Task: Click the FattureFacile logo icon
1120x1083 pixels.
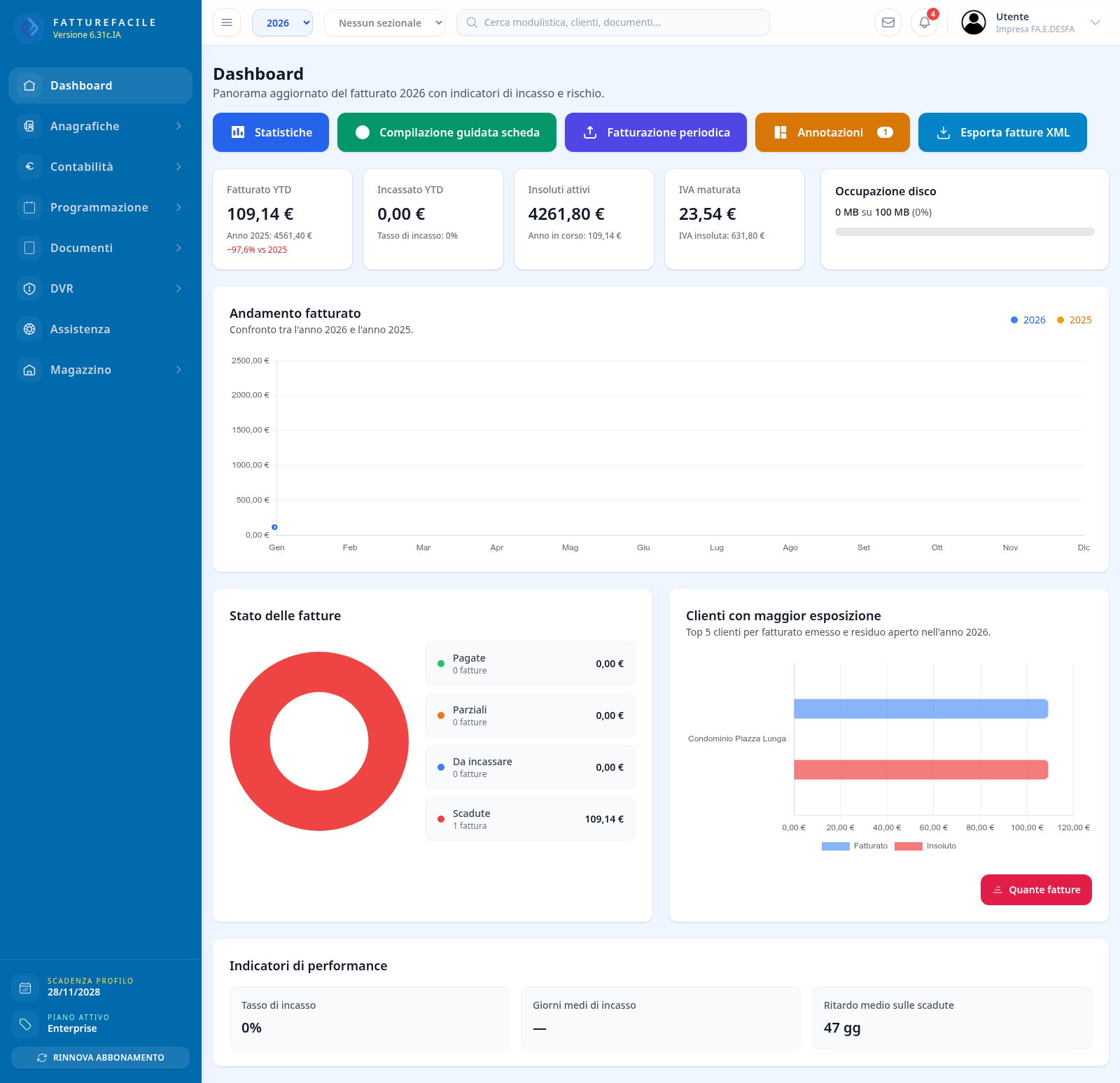Action: [29, 28]
